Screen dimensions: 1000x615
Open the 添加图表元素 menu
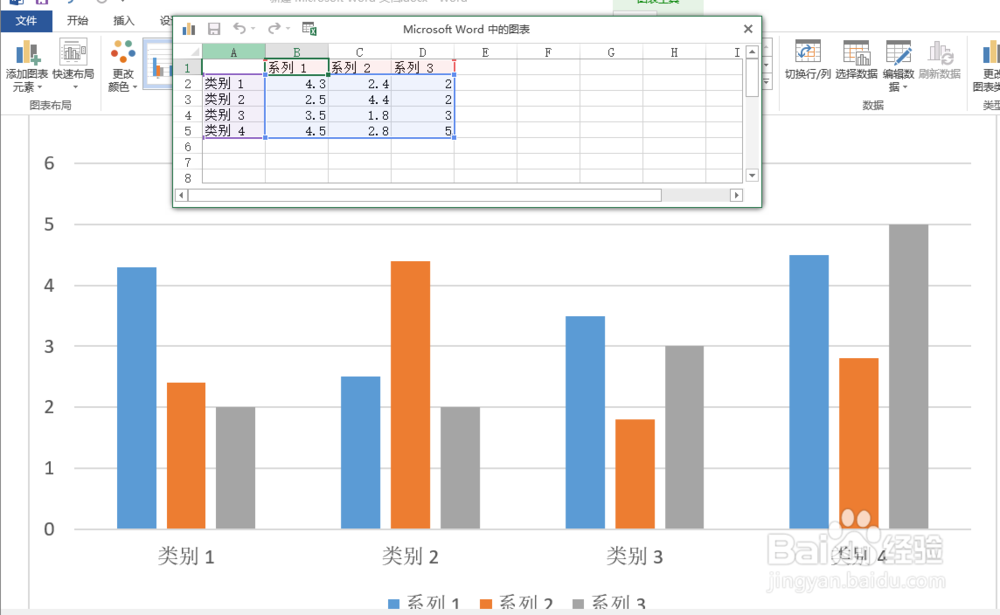point(27,66)
